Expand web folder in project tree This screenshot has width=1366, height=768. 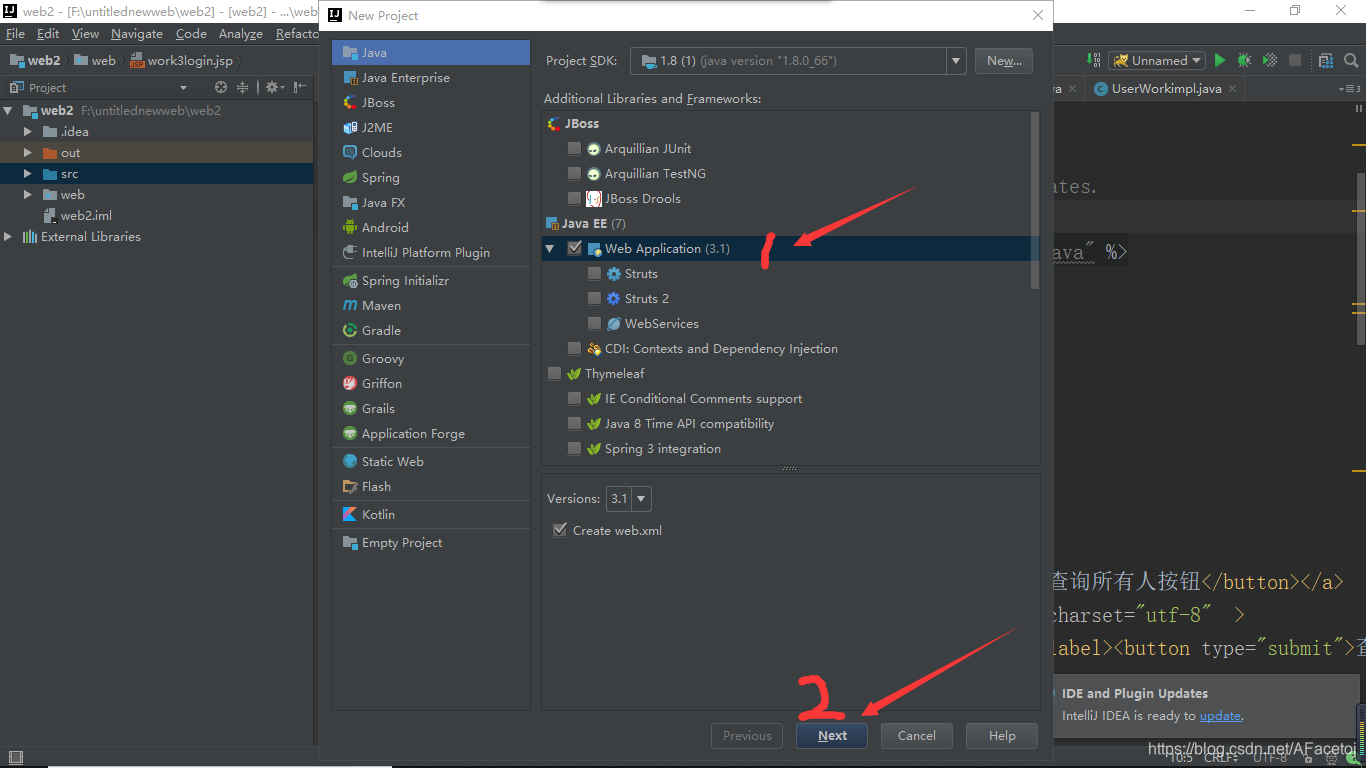coord(28,194)
